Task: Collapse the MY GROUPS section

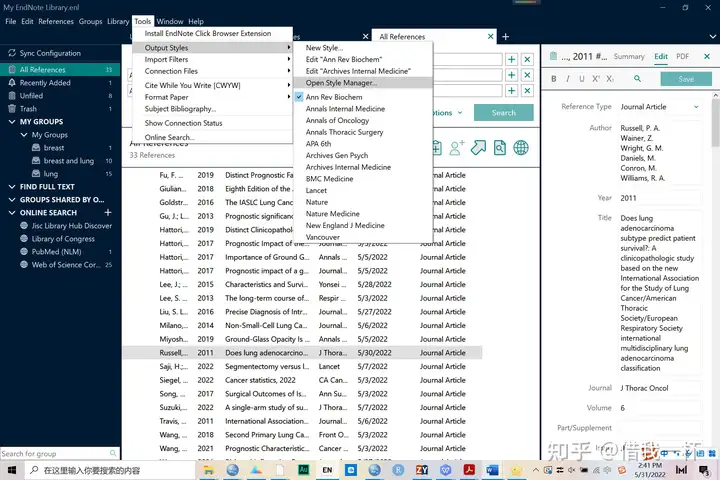Action: click(x=11, y=122)
